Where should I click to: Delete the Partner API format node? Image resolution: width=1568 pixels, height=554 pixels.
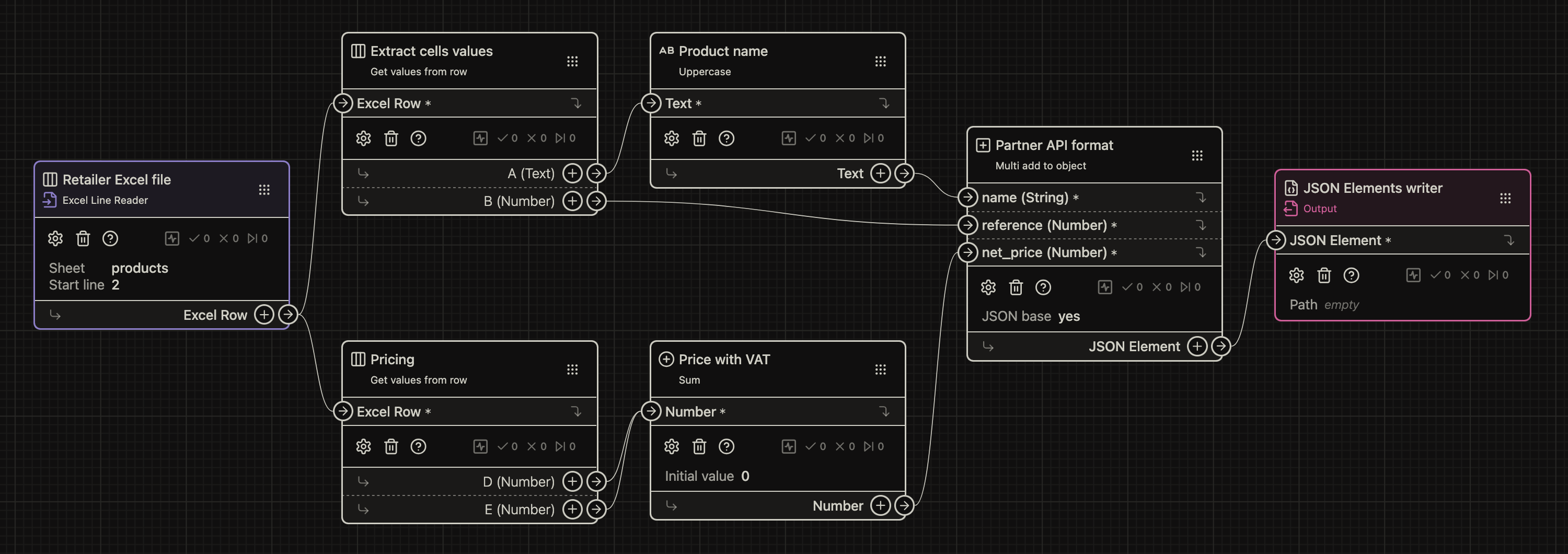1016,287
